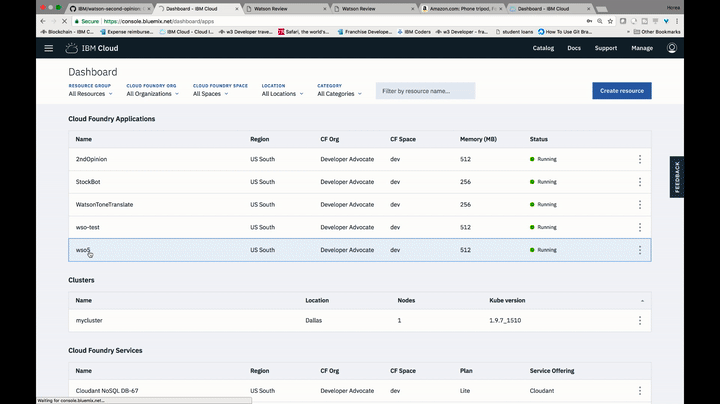
Task: Click the Dallas location cell
Action: click(x=314, y=320)
